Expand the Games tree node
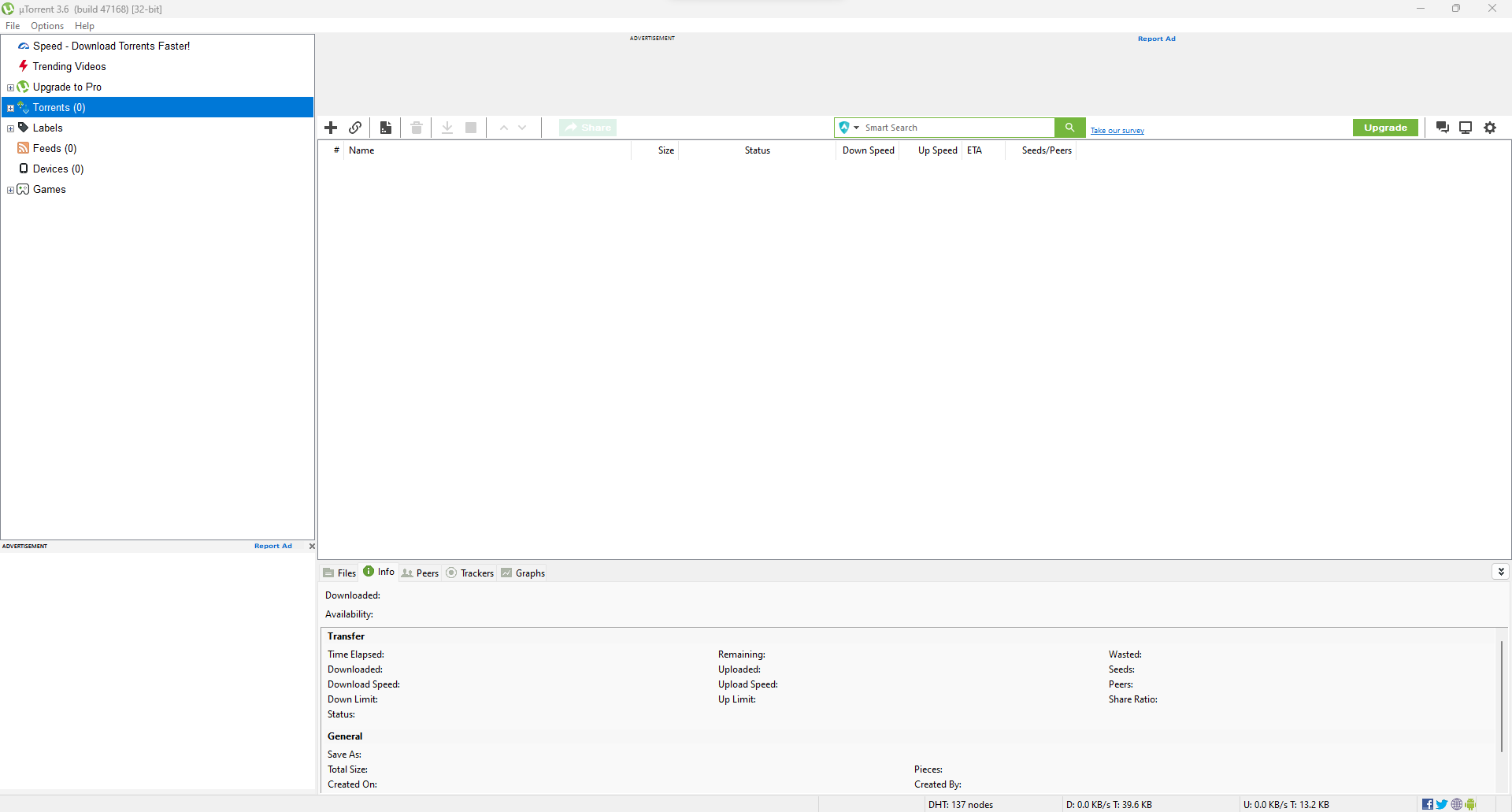 click(x=10, y=190)
